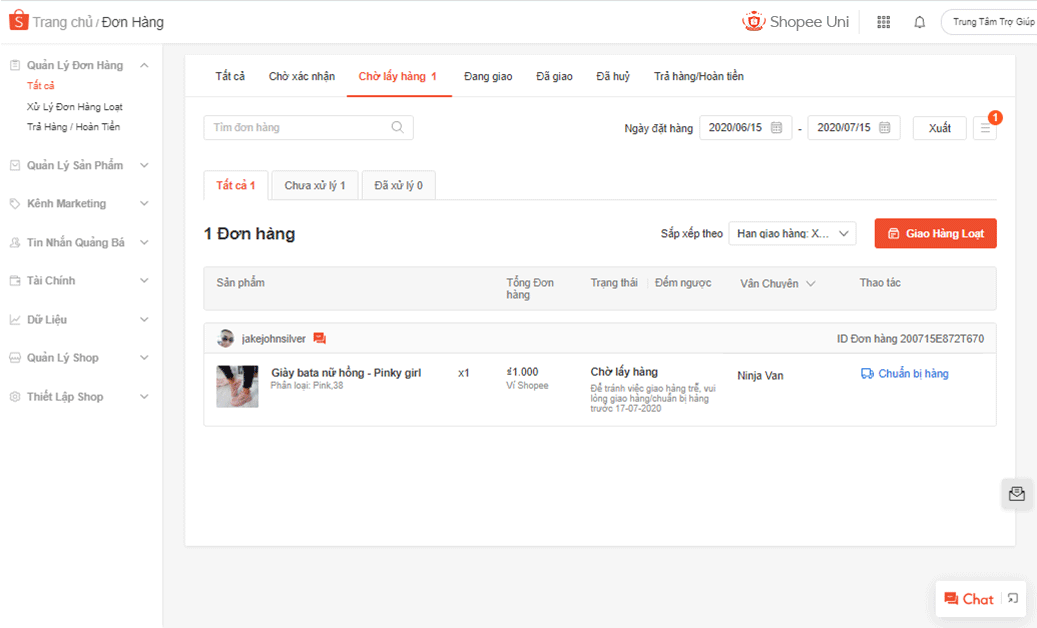This screenshot has width=1037, height=628.
Task: Select the Chưa xử lý 1 tab
Action: 315,186
